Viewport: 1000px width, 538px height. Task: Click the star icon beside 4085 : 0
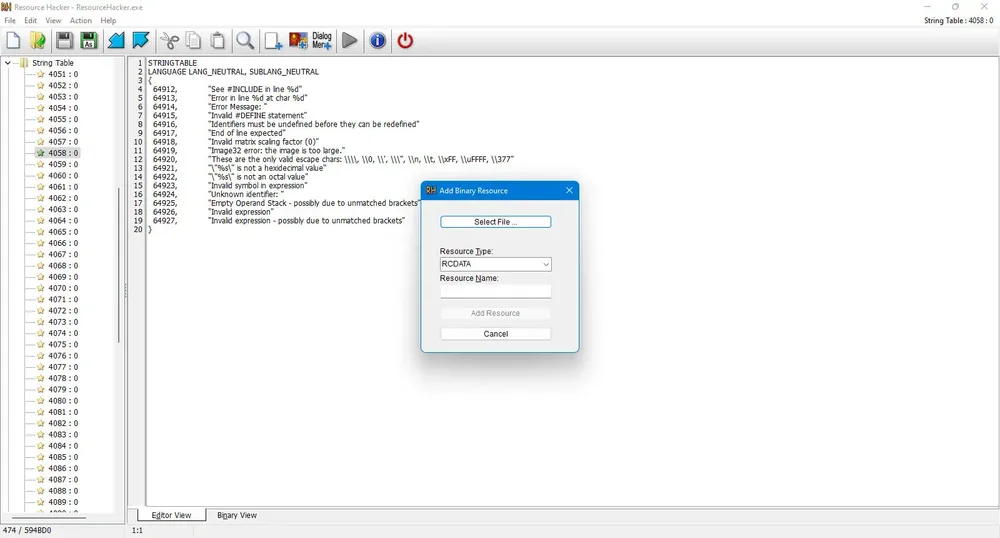tap(40, 457)
